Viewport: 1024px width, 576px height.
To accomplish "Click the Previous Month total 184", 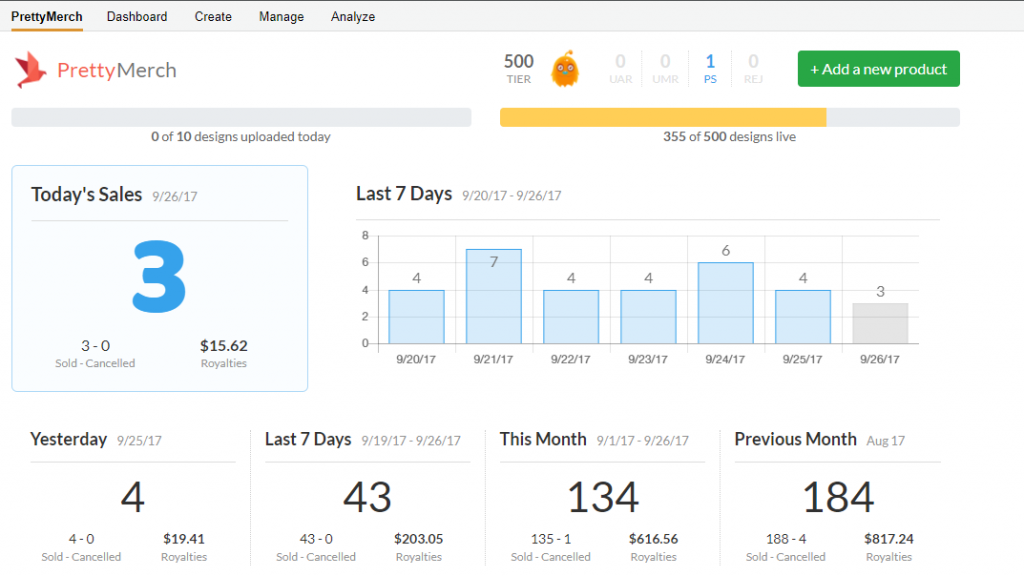I will [838, 497].
